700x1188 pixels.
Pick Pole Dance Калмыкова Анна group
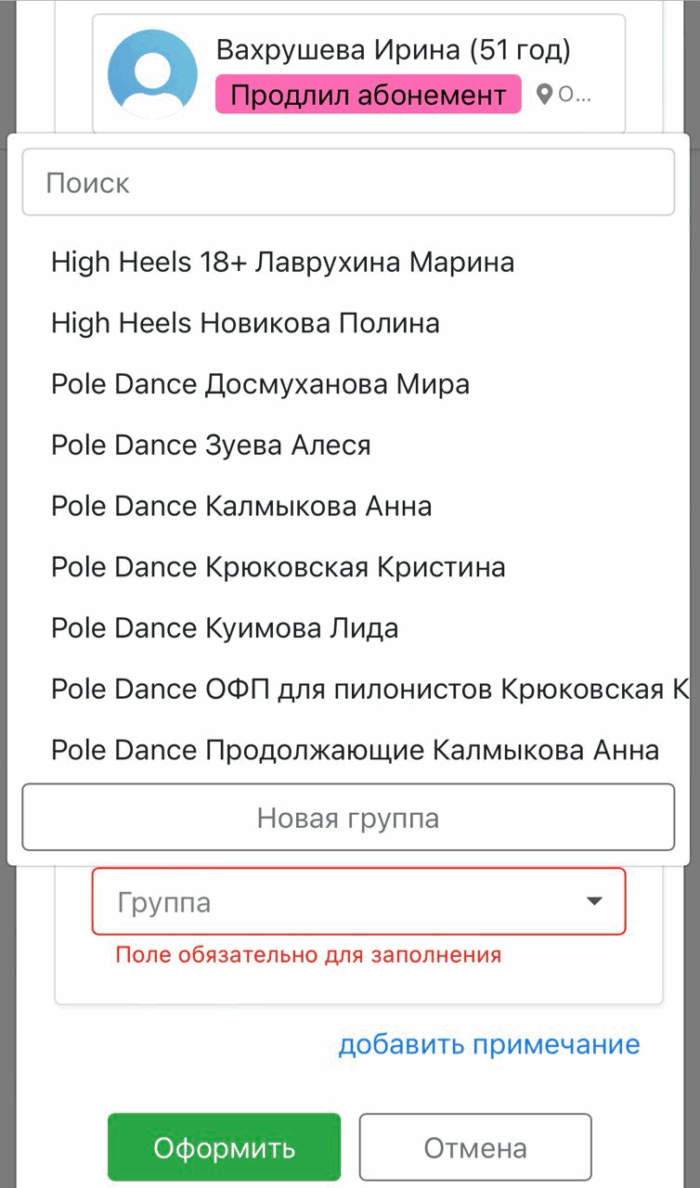point(241,507)
